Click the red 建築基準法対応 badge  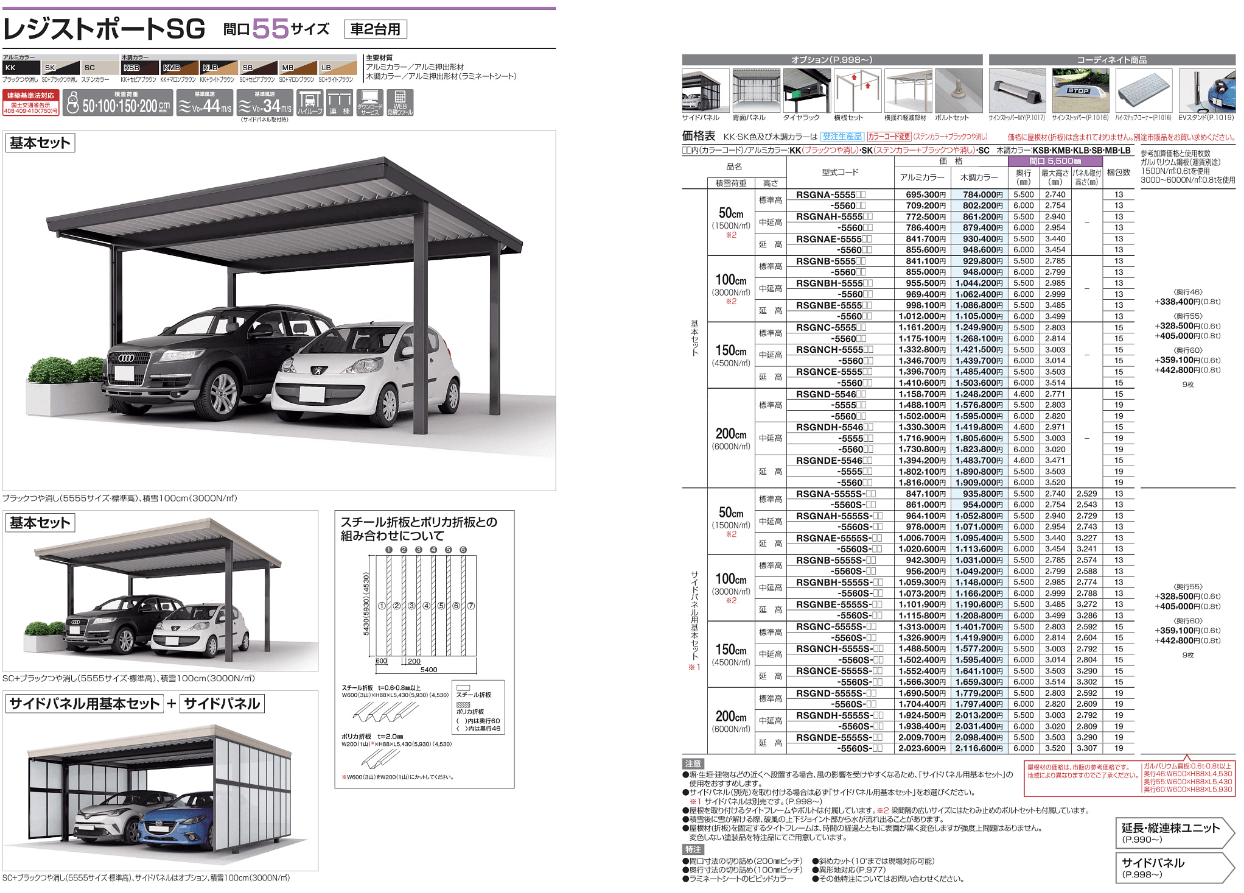tap(33, 102)
